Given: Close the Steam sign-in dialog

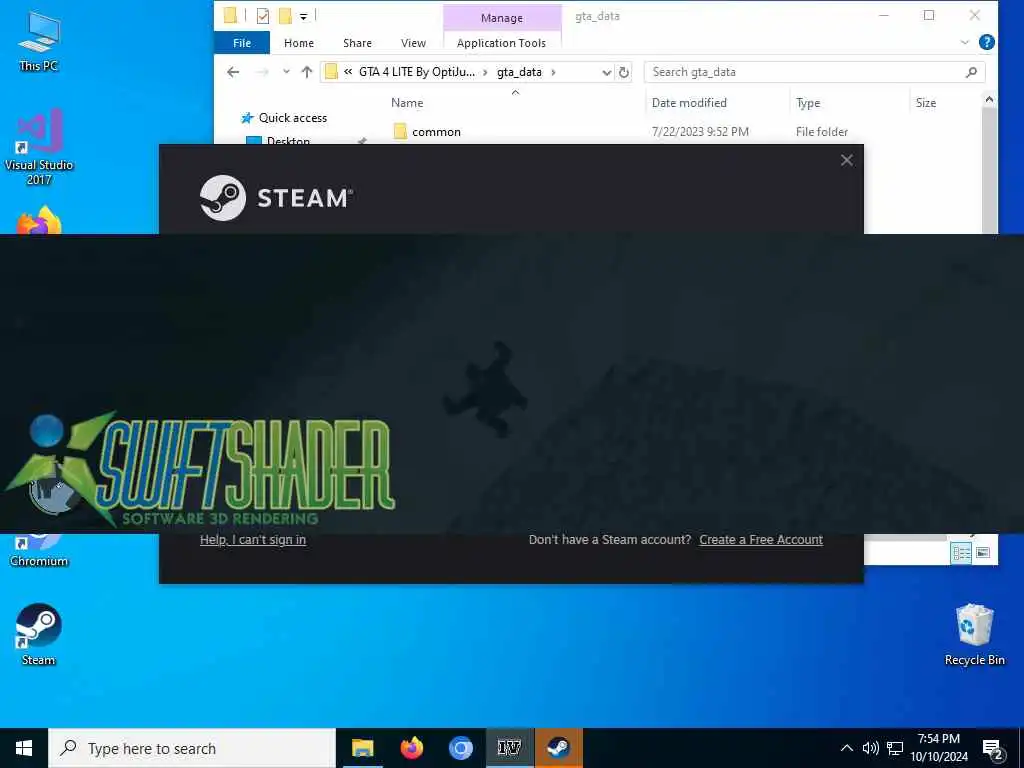Looking at the screenshot, I should point(846,160).
